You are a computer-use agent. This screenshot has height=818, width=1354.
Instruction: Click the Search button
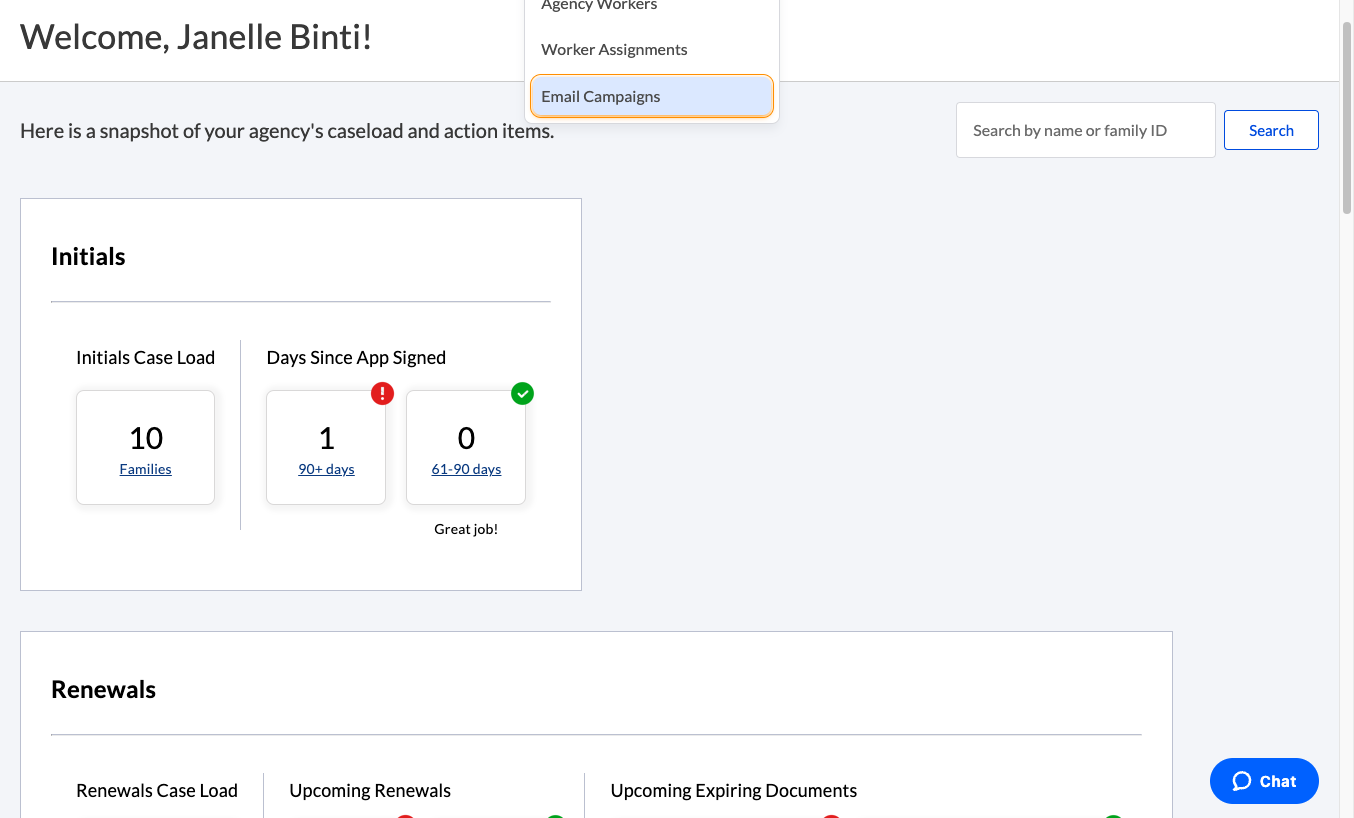pyautogui.click(x=1271, y=130)
